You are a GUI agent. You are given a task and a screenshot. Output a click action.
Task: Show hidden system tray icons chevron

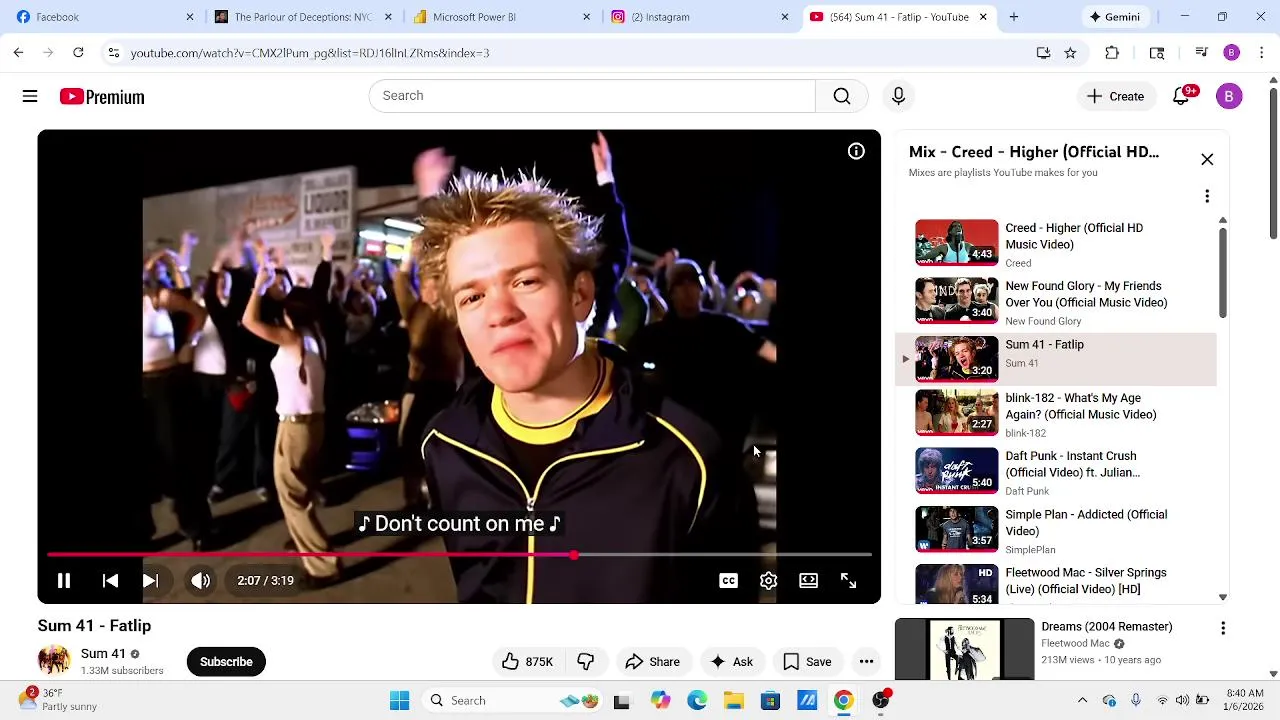(x=1082, y=701)
